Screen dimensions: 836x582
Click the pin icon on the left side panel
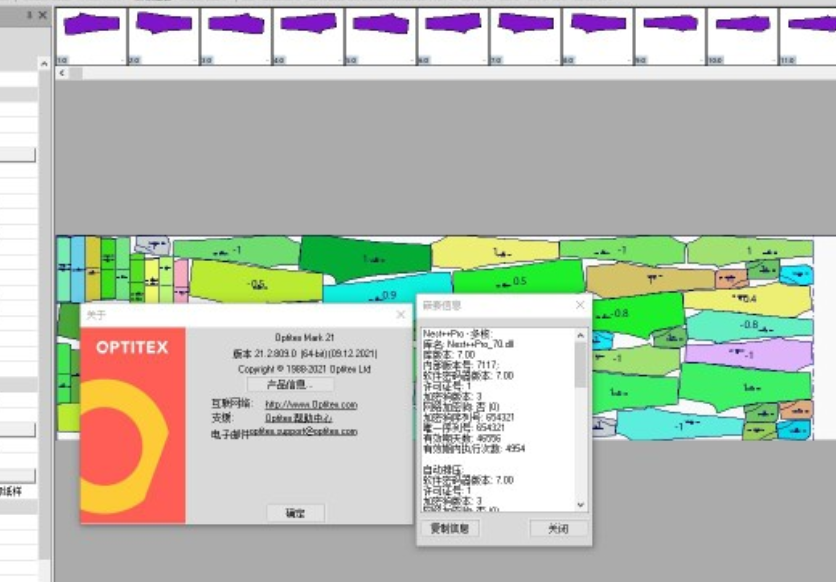[x=30, y=15]
